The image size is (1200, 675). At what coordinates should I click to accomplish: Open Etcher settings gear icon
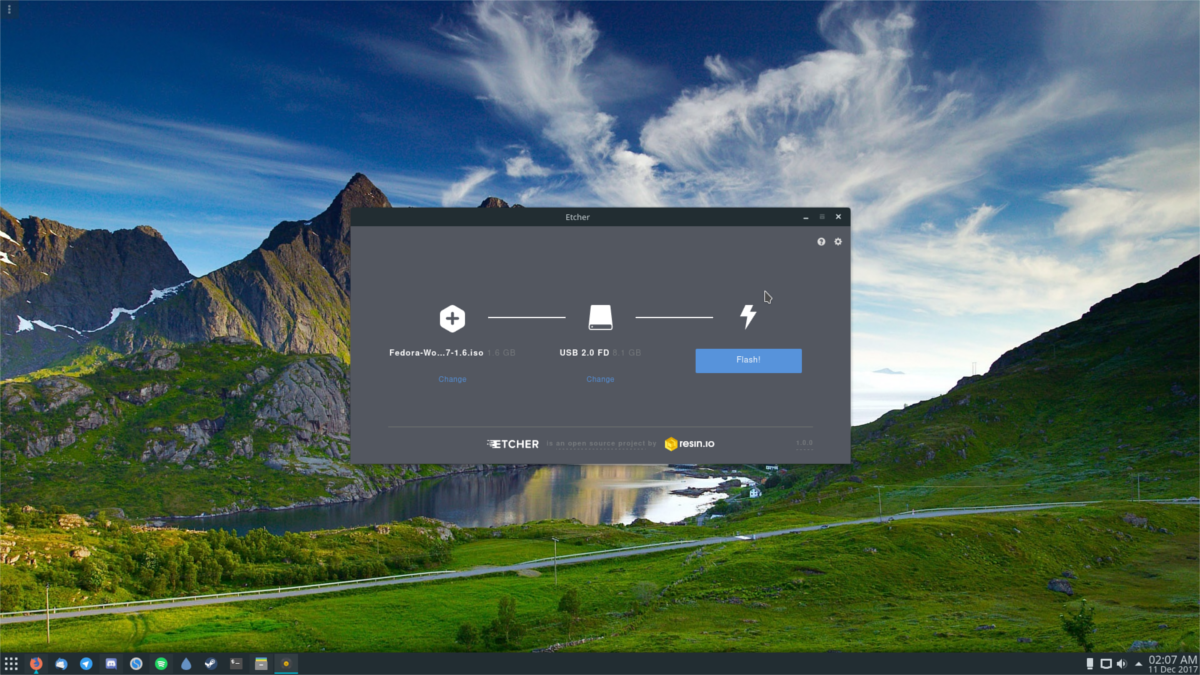click(x=838, y=242)
